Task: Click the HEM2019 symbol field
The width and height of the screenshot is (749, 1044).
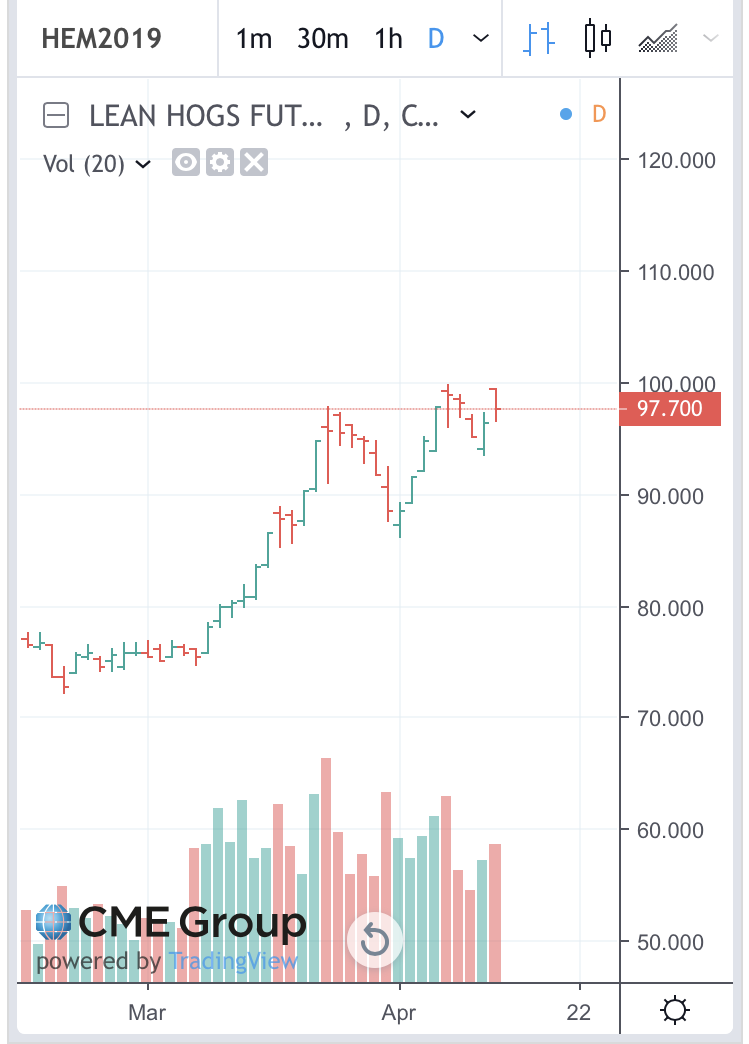Action: 102,39
